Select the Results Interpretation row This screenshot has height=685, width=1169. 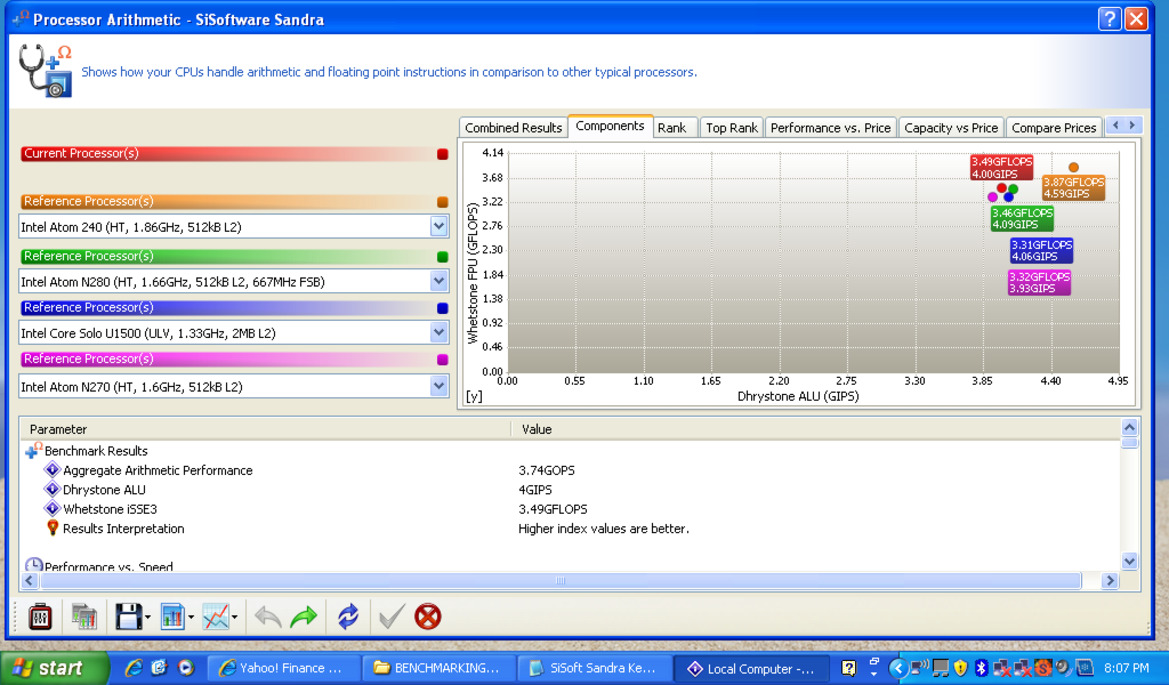click(123, 528)
